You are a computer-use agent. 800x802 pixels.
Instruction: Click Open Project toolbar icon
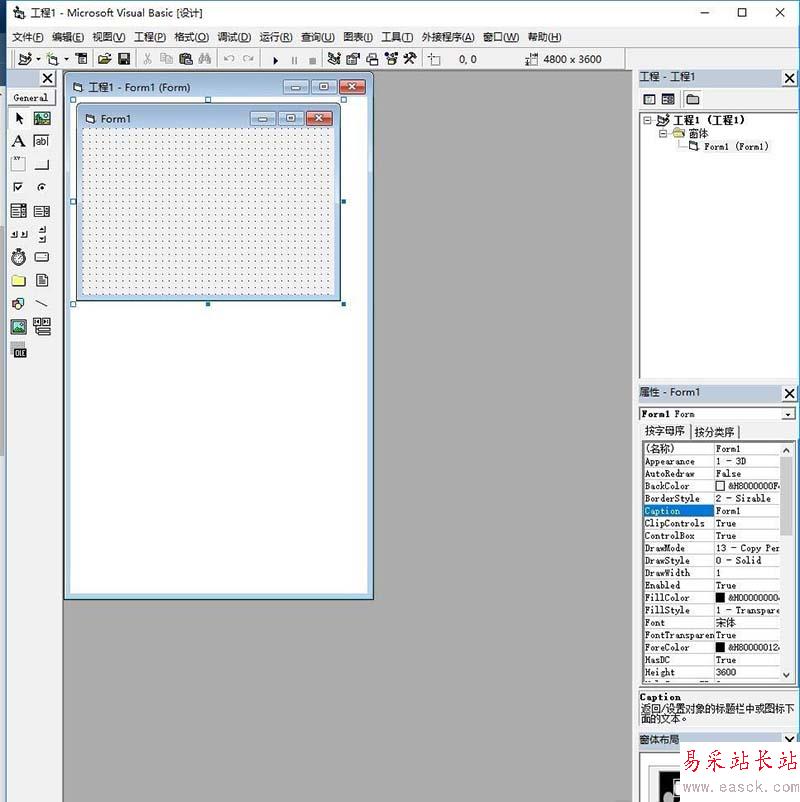(x=104, y=59)
